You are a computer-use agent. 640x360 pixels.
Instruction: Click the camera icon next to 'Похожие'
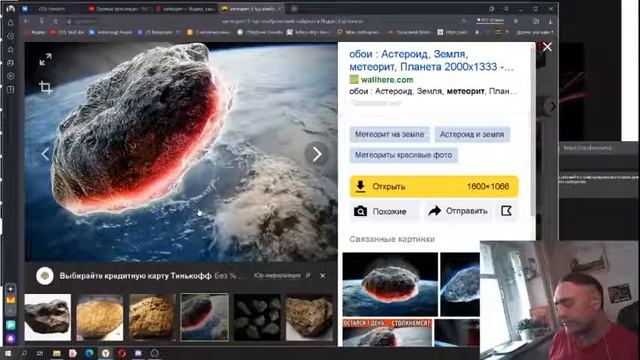pyautogui.click(x=360, y=211)
